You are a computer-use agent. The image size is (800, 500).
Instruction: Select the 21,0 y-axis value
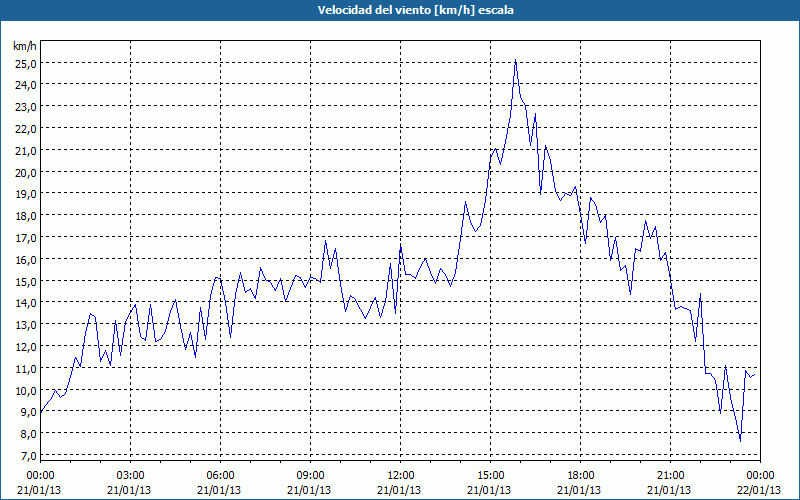[27, 151]
